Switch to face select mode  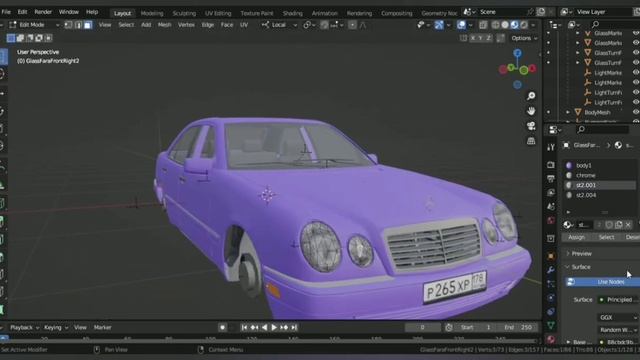click(88, 25)
